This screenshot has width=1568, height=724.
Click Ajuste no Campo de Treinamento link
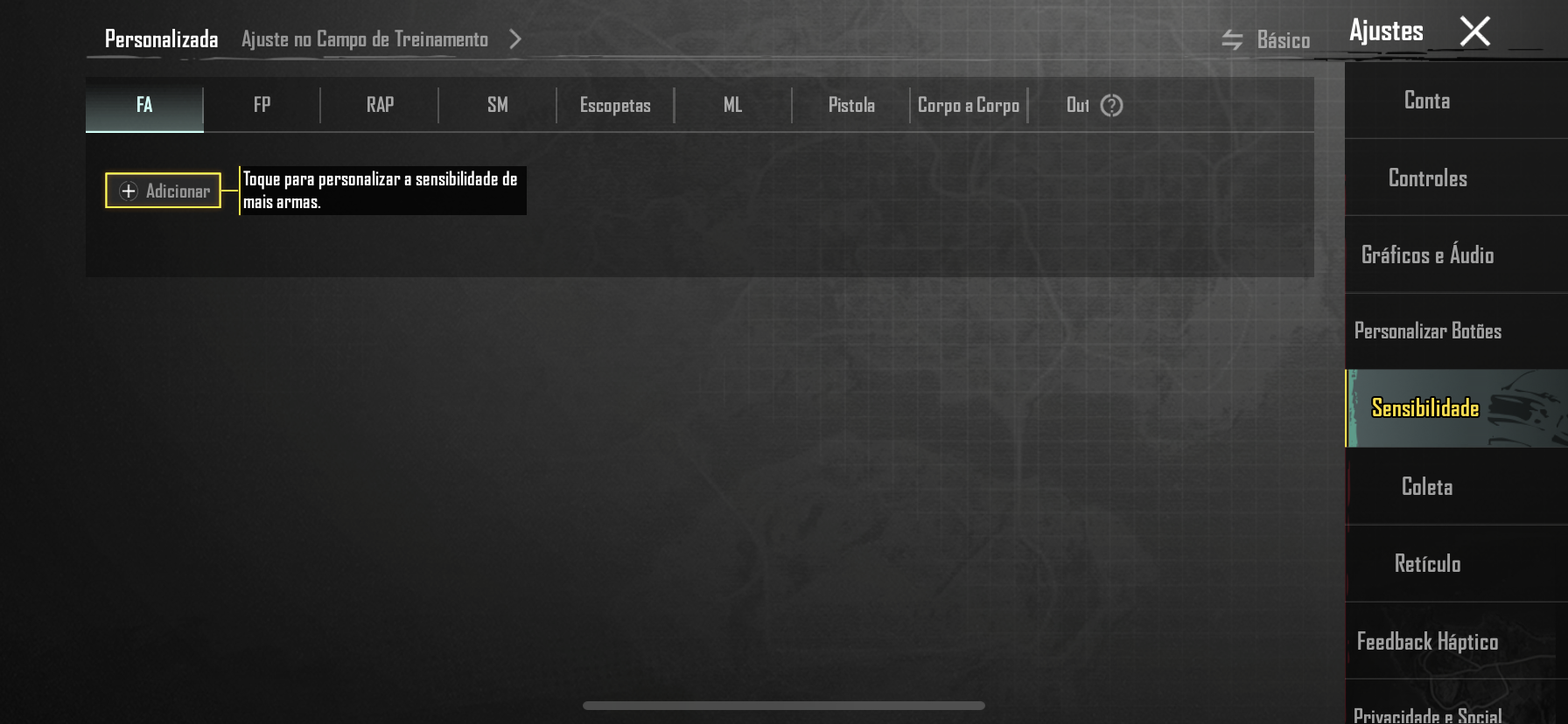pos(364,39)
